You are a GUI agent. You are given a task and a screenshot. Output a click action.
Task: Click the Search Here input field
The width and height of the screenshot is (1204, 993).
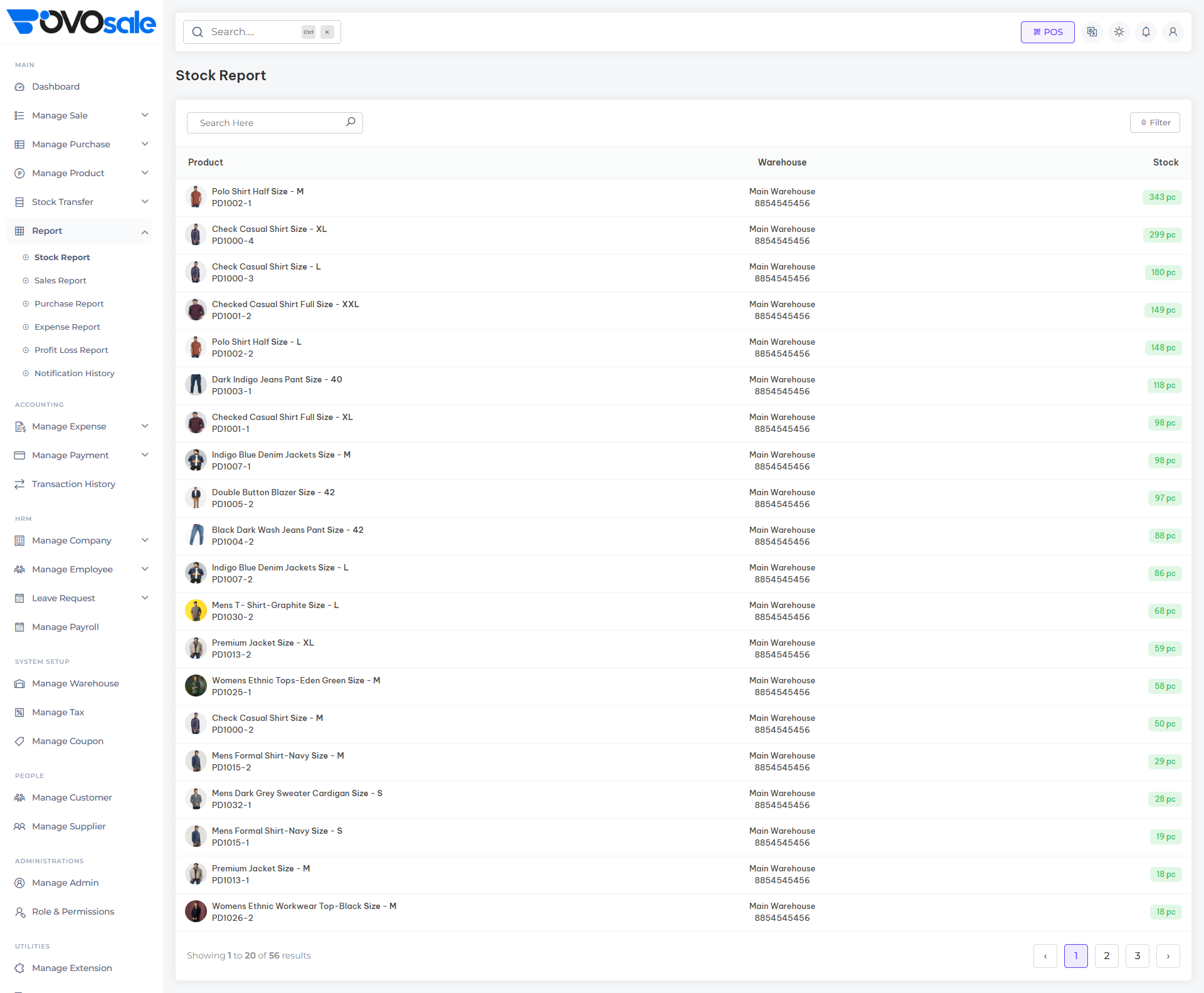coord(275,122)
